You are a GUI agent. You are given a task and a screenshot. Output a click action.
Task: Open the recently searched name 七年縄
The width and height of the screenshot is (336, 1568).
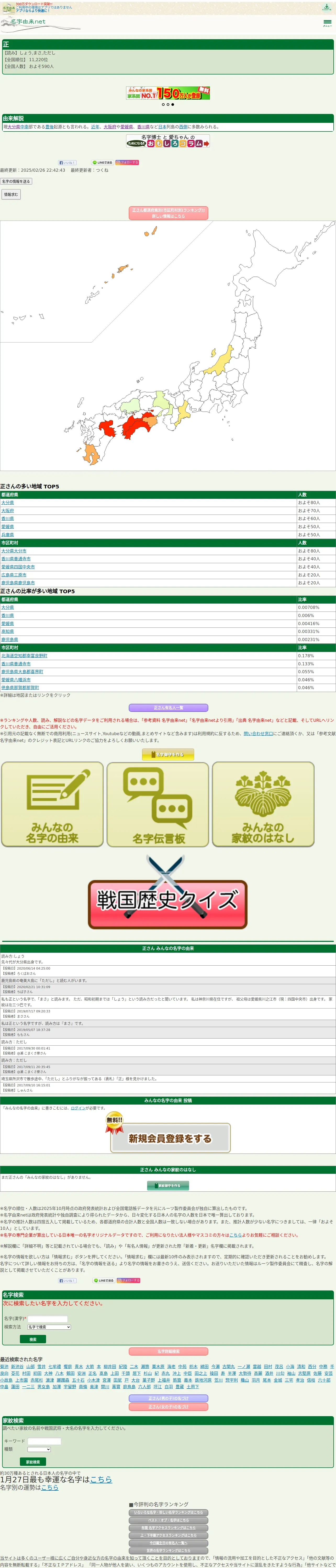coord(55,1367)
